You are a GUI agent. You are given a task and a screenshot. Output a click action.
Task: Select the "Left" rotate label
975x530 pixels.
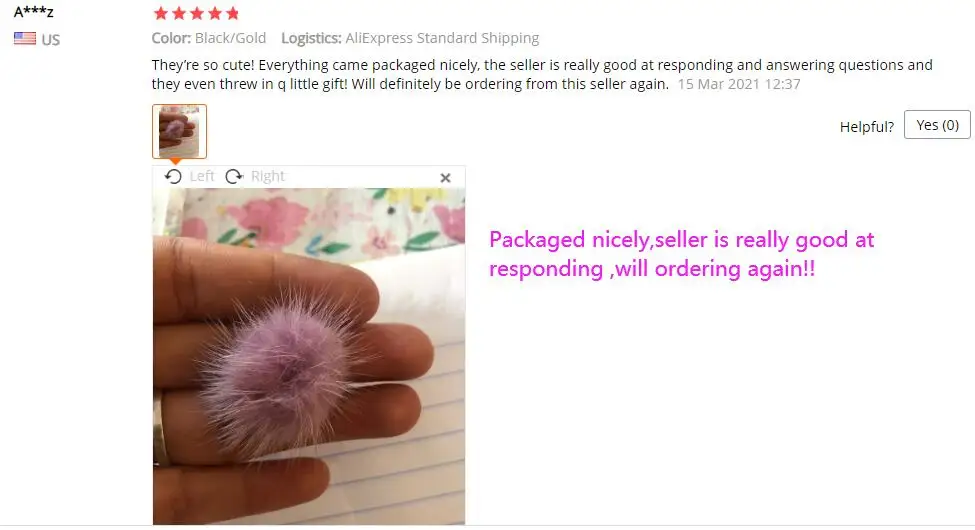tap(201, 176)
